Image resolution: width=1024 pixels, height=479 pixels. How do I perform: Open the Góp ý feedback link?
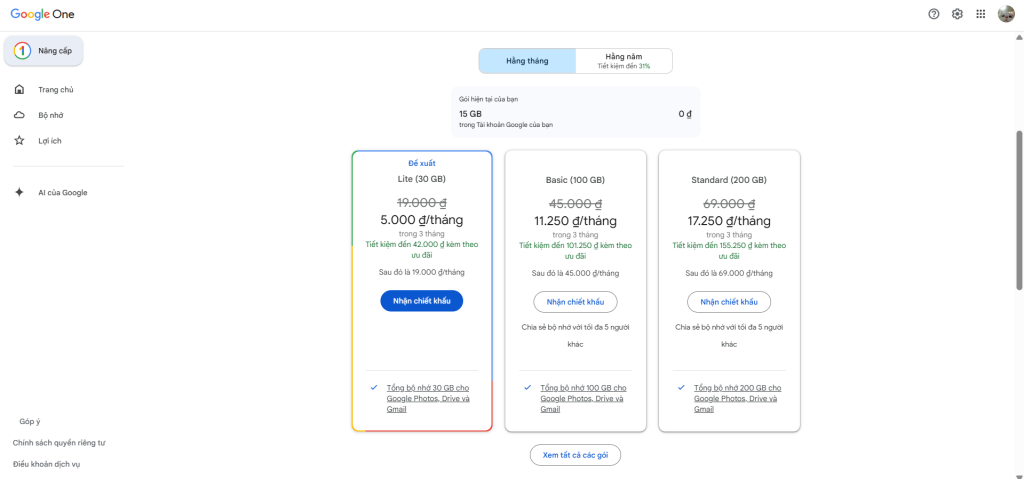click(x=30, y=421)
